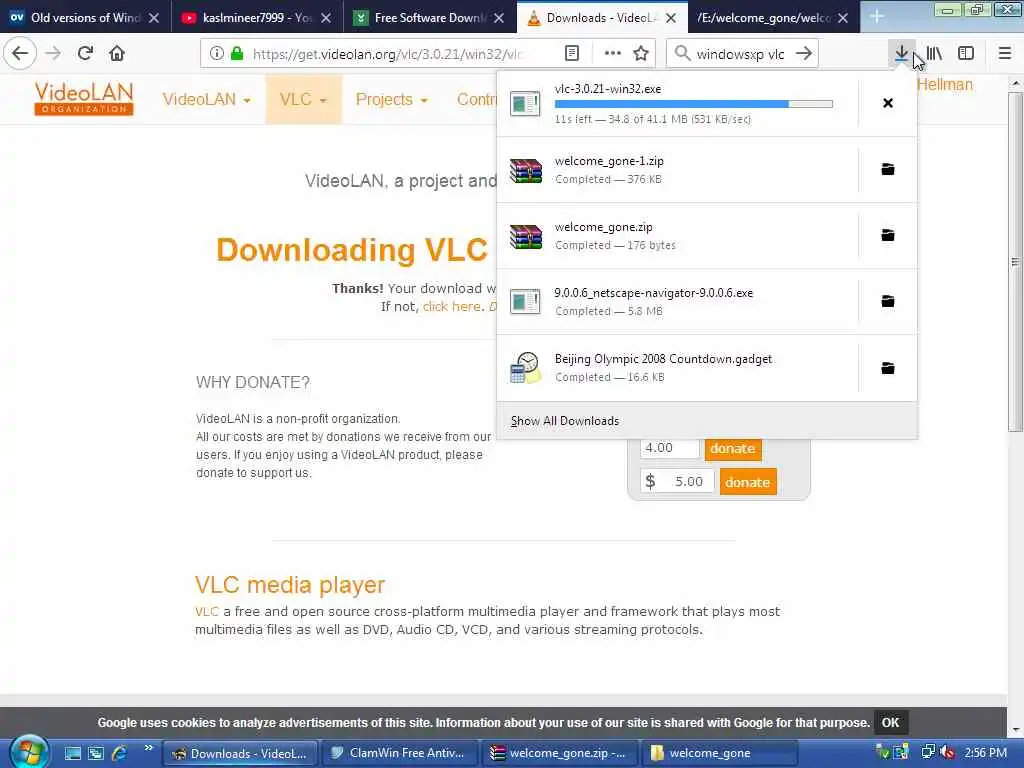The image size is (1024, 768).
Task: Go to the Home page icon
Action: point(117,54)
